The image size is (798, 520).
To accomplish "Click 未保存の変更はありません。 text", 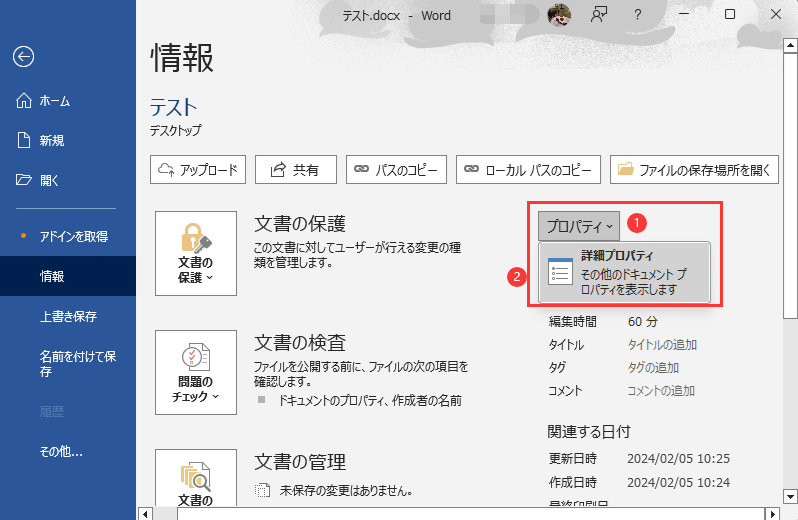I will (x=346, y=490).
